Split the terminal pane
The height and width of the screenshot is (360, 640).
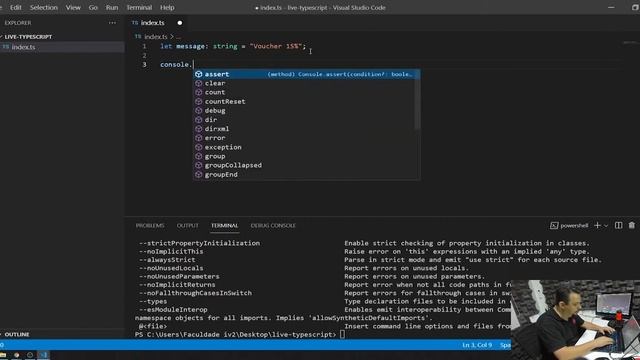click(618, 225)
